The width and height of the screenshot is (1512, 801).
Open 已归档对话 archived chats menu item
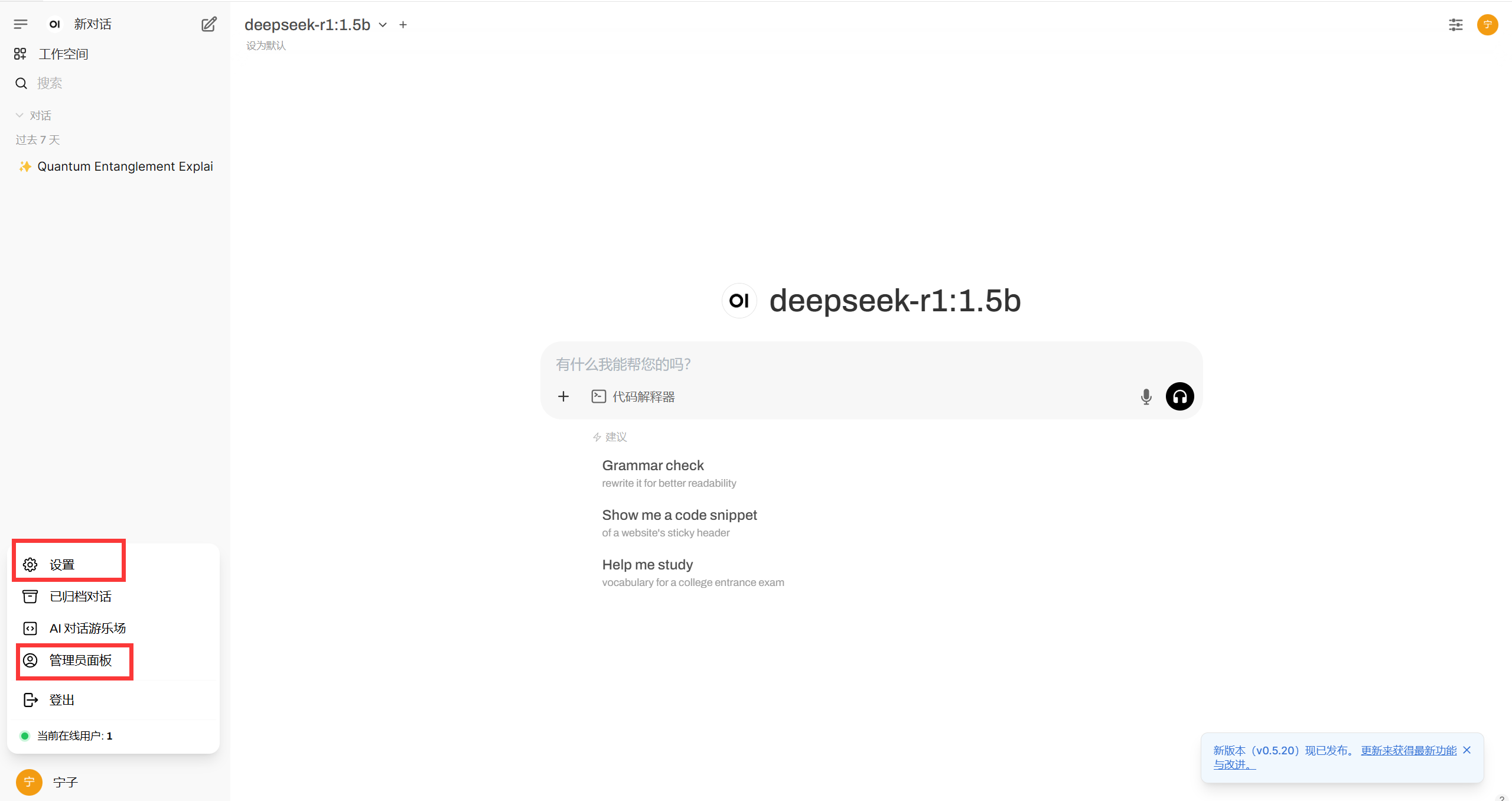click(x=80, y=597)
